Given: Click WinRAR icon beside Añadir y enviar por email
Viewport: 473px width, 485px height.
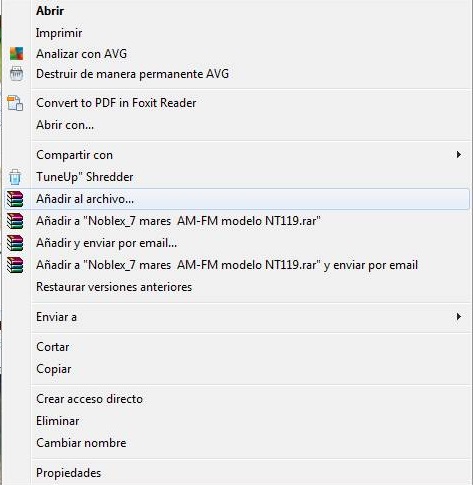Looking at the screenshot, I should coord(15,243).
